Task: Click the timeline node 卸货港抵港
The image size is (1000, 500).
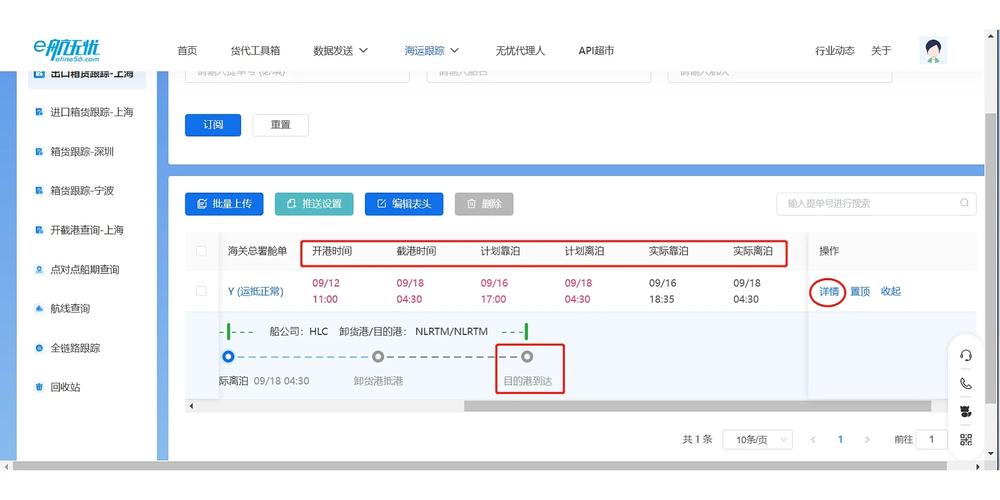Action: click(x=378, y=357)
